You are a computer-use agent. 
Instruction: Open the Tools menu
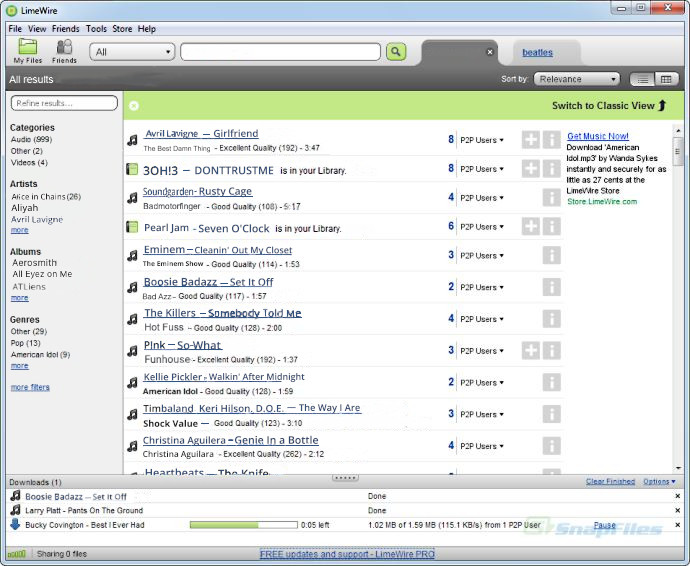click(96, 29)
